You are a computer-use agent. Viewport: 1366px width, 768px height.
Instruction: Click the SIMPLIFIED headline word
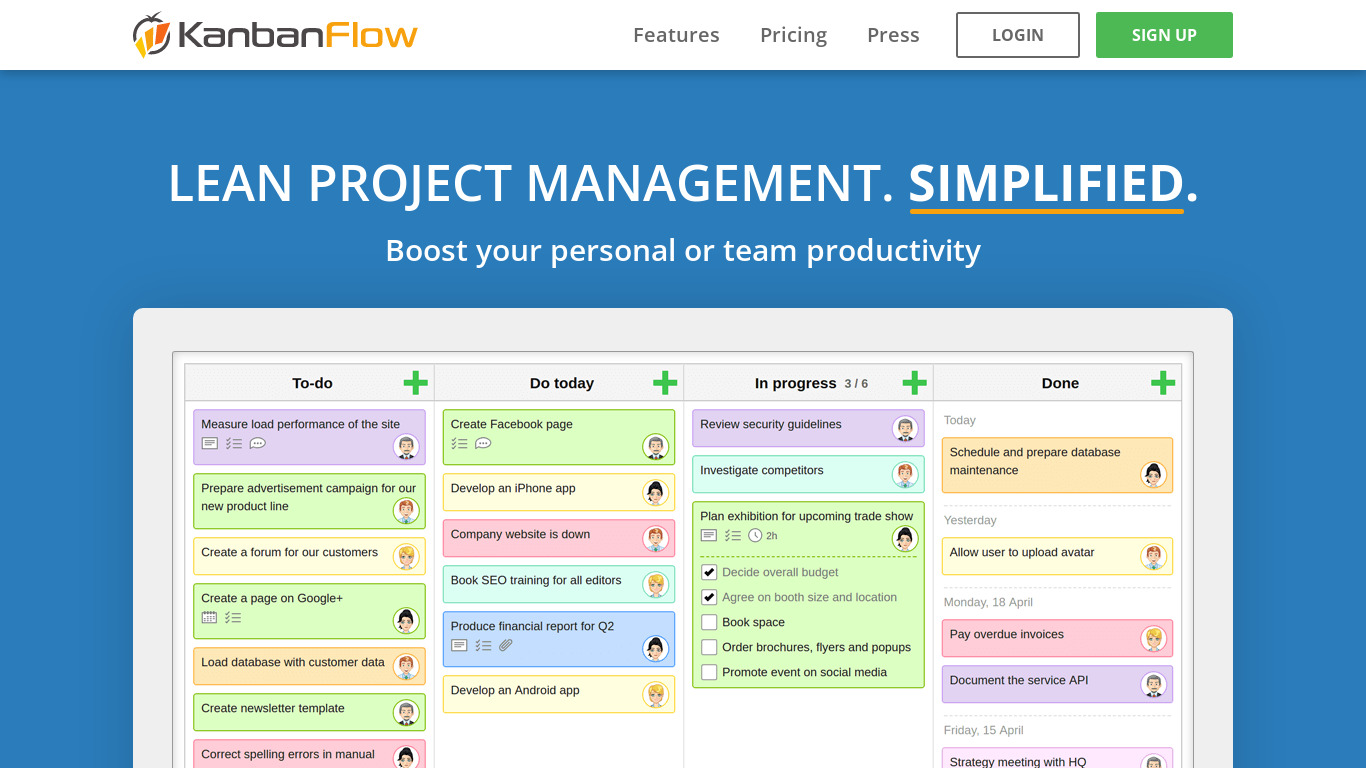1046,184
